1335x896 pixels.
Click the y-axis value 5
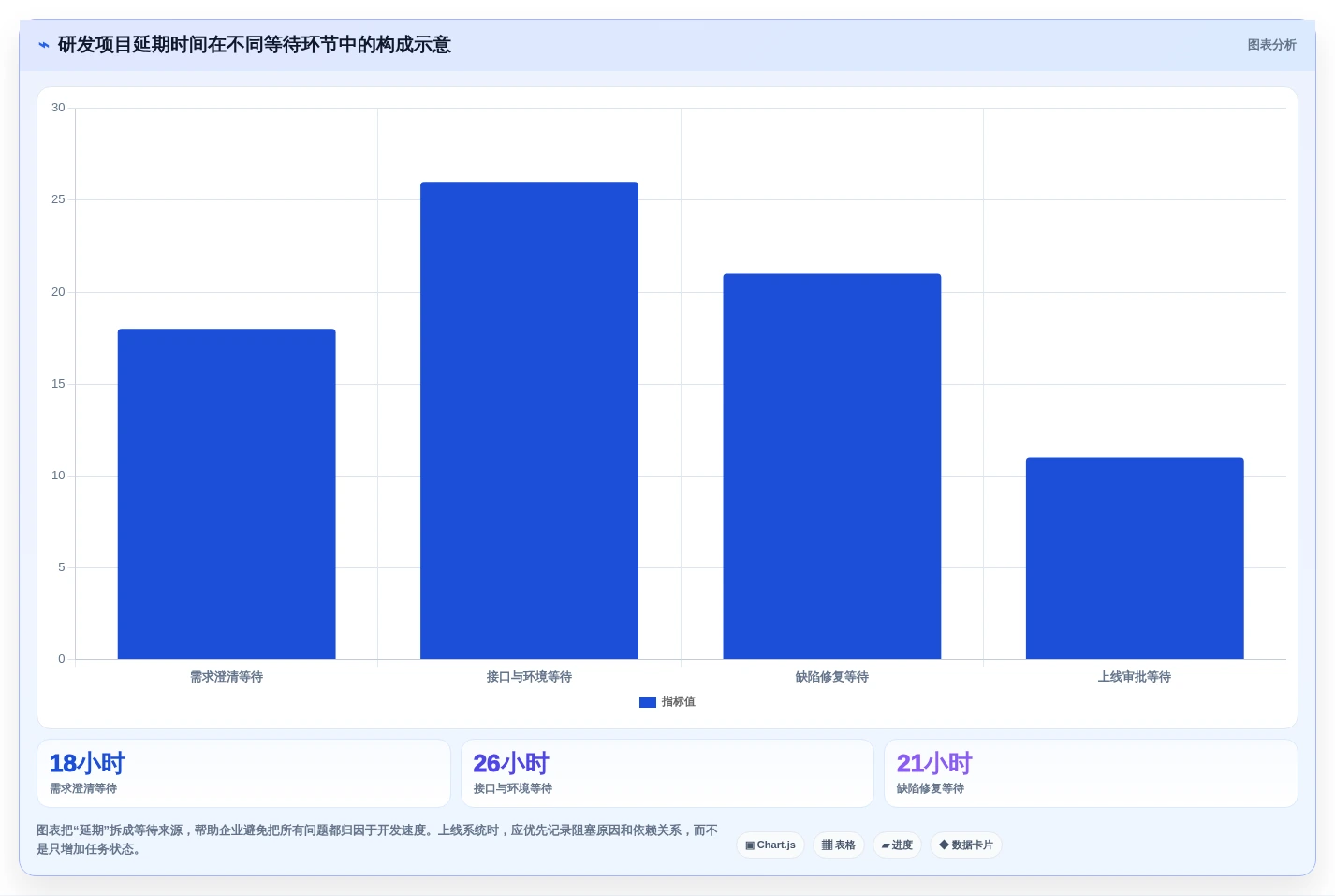tap(62, 567)
